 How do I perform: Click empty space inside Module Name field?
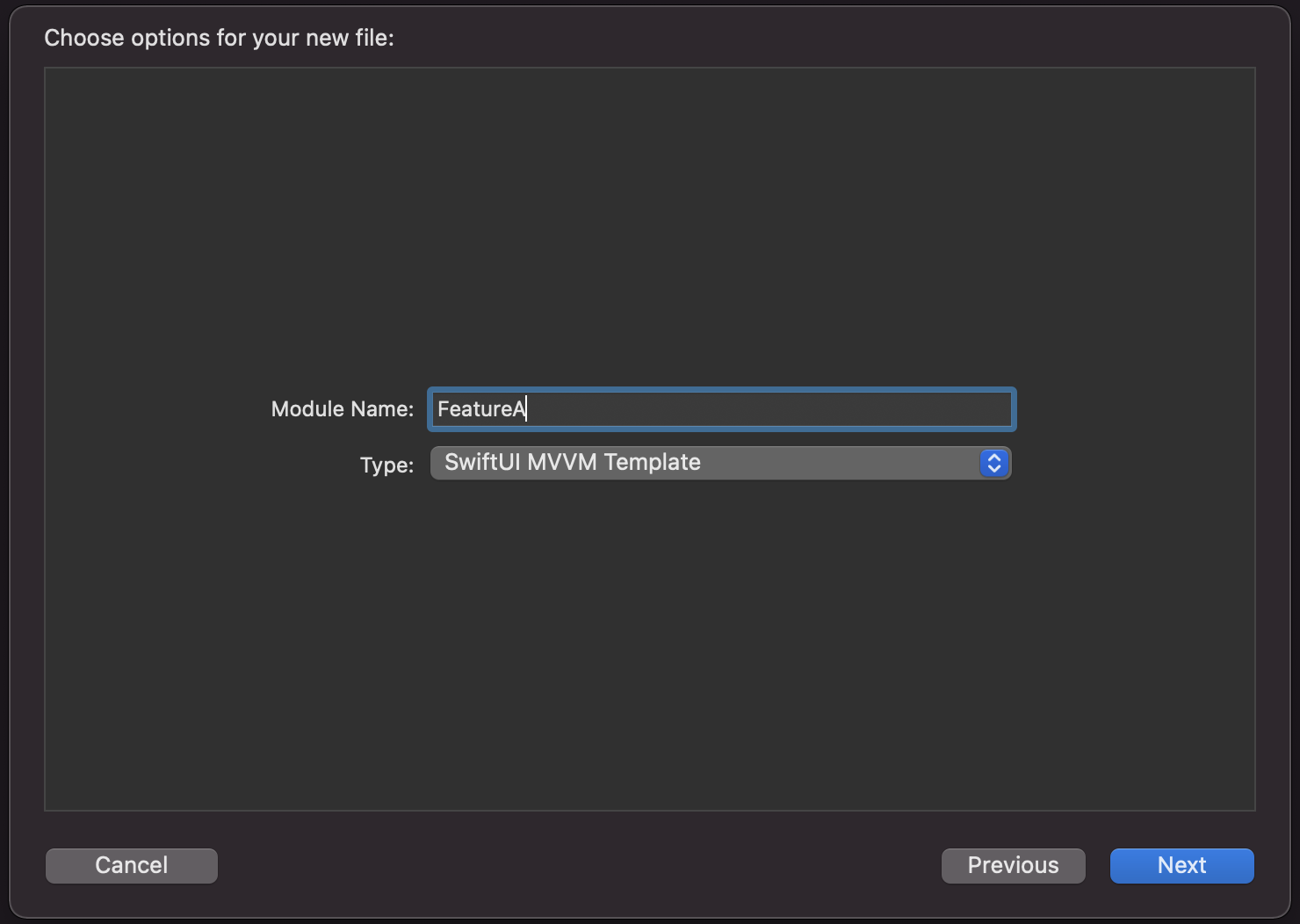(791, 409)
